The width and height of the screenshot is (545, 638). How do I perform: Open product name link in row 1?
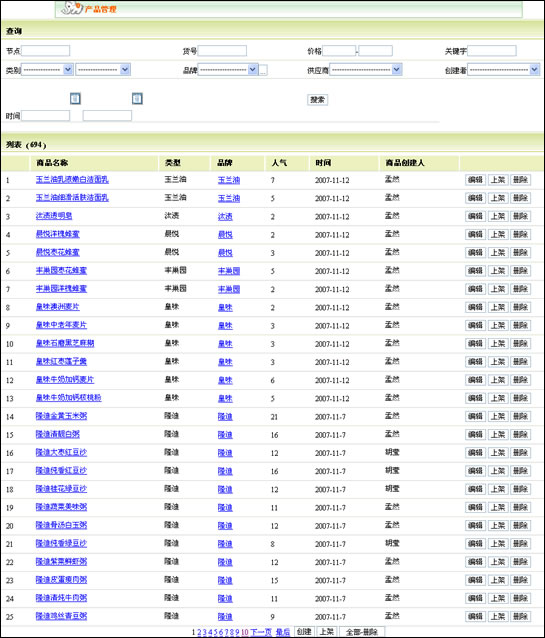click(x=72, y=179)
